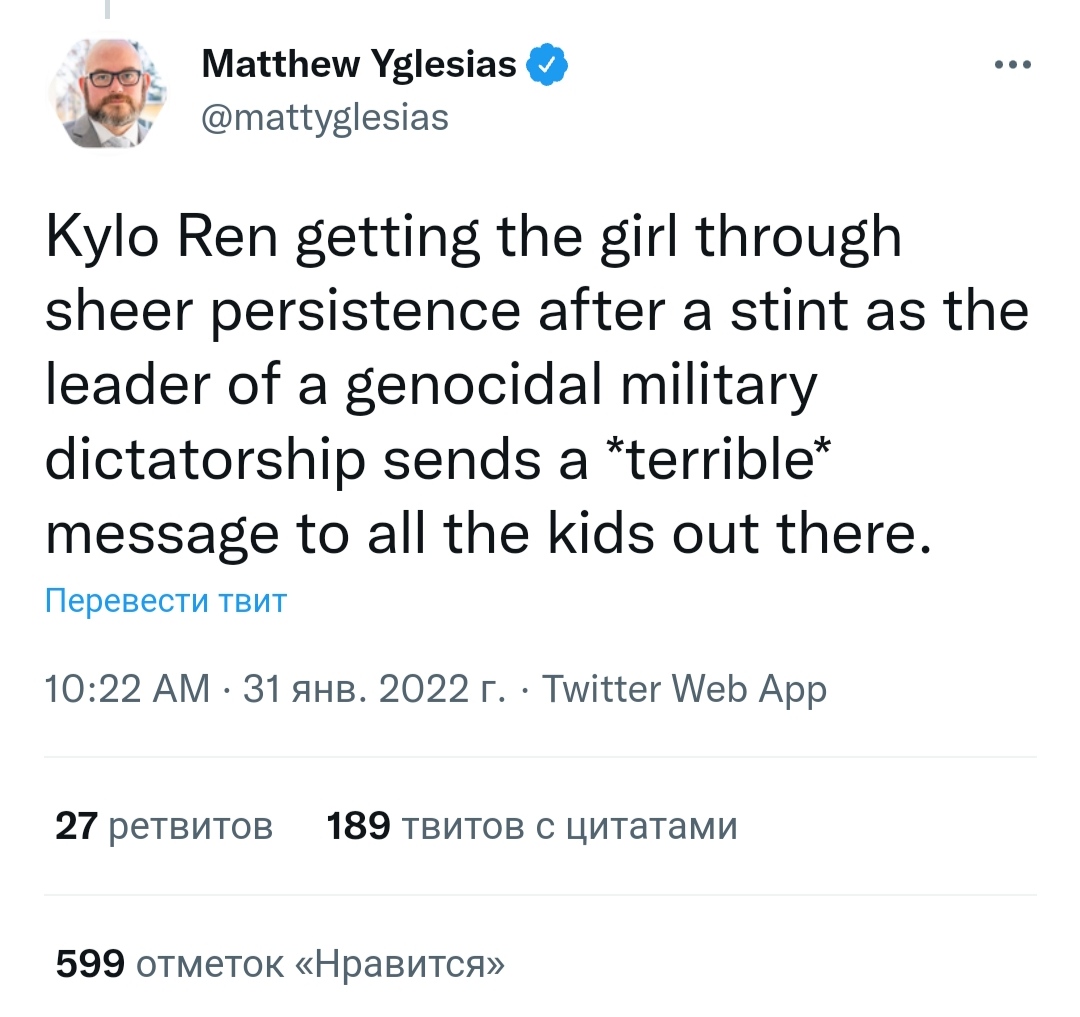Click the Перевести твит link
This screenshot has height=1017, width=1080.
coord(166,600)
